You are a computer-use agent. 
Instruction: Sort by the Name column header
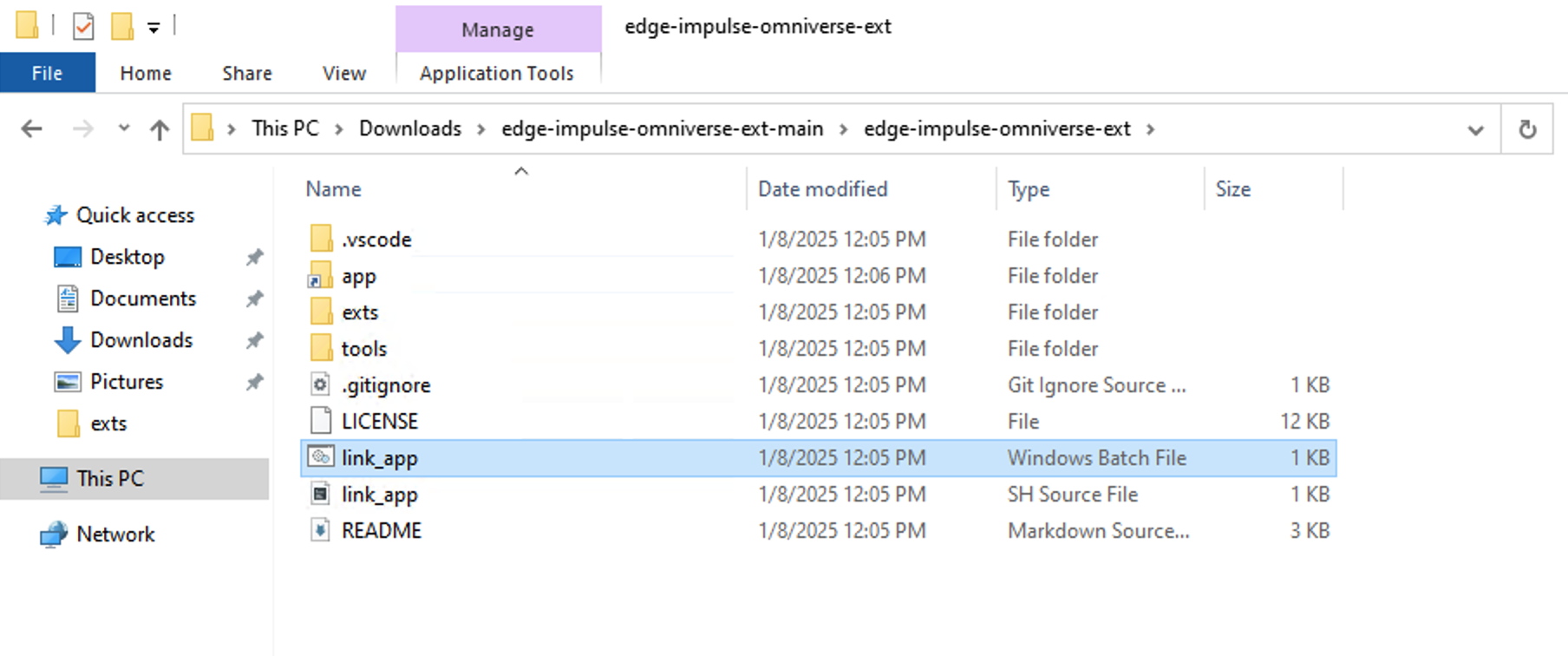click(x=334, y=189)
